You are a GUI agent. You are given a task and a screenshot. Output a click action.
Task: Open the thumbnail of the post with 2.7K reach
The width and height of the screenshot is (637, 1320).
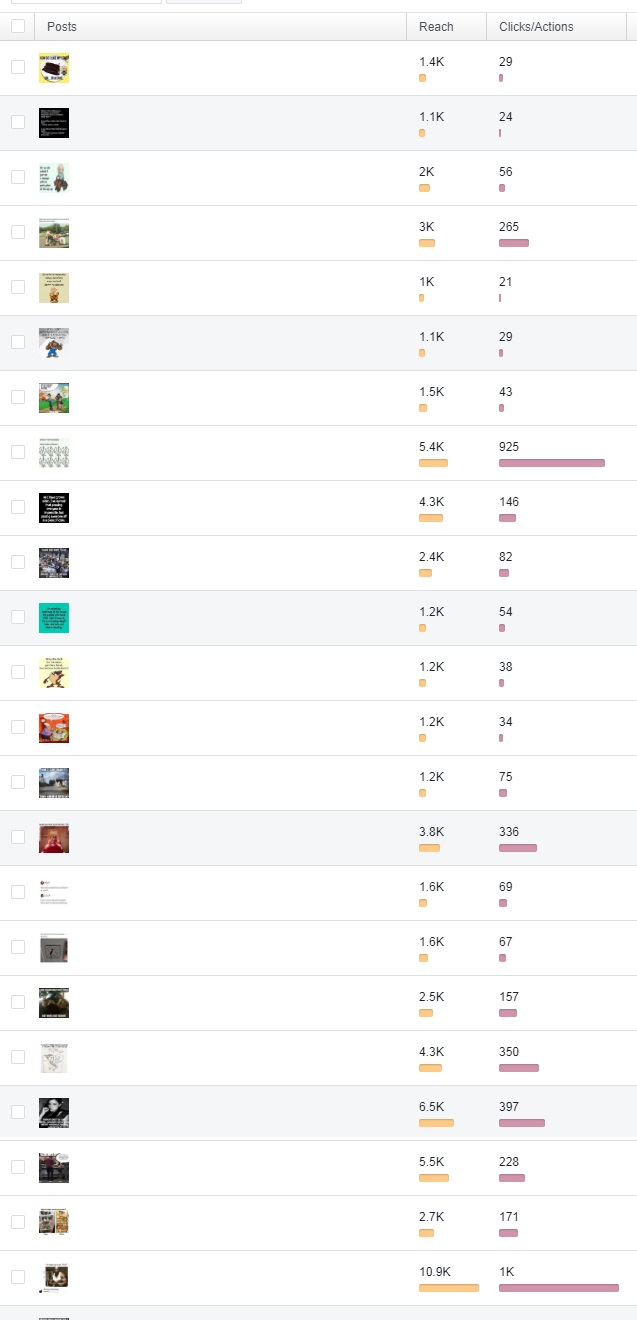coord(54,1223)
